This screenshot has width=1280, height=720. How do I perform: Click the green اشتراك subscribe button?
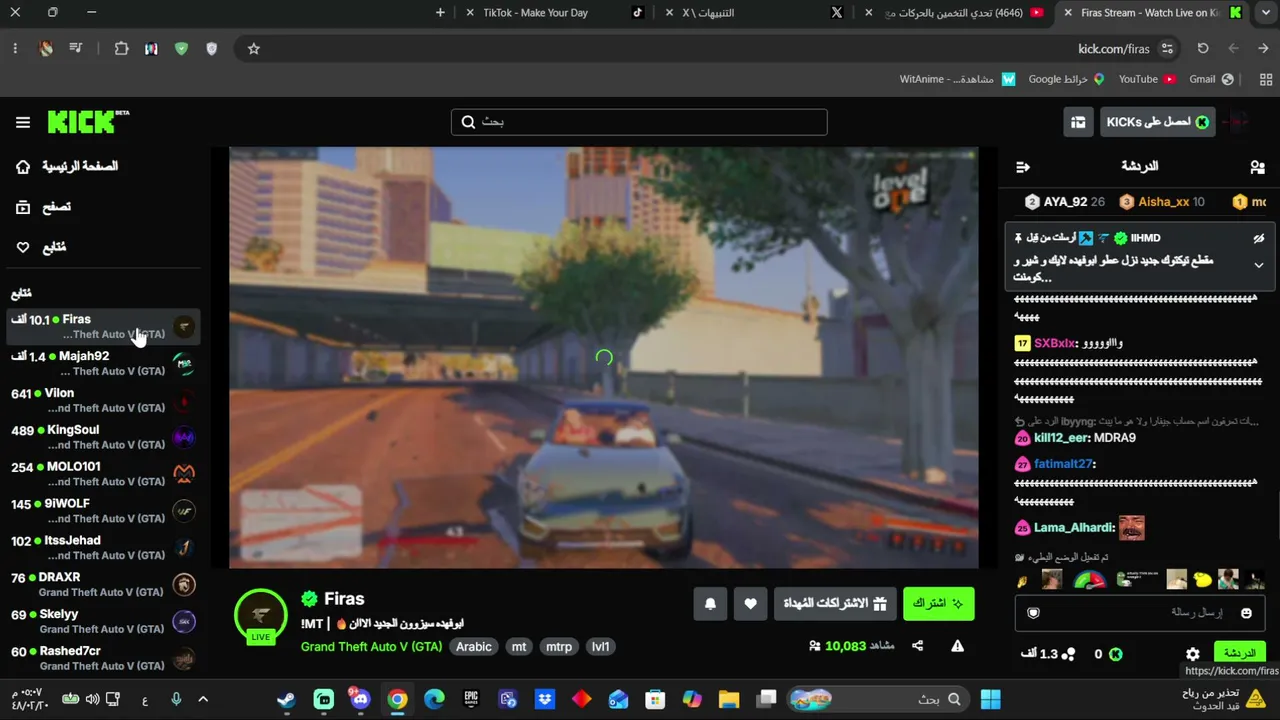pos(938,603)
